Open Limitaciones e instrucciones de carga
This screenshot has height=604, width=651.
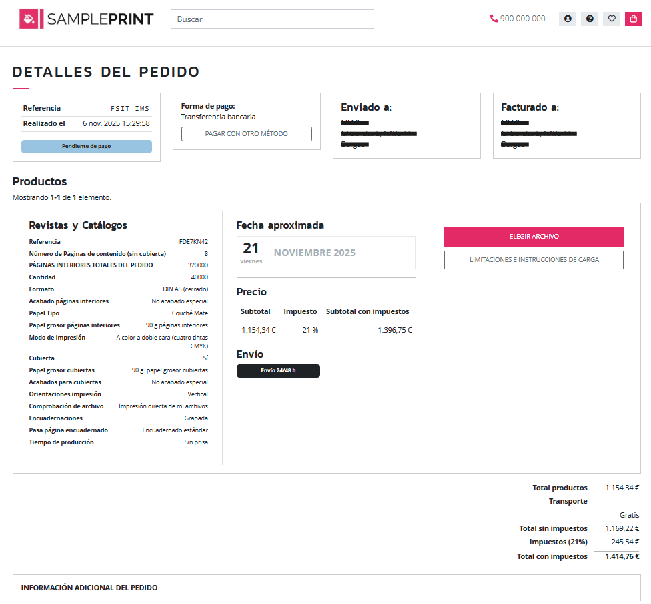click(534, 259)
